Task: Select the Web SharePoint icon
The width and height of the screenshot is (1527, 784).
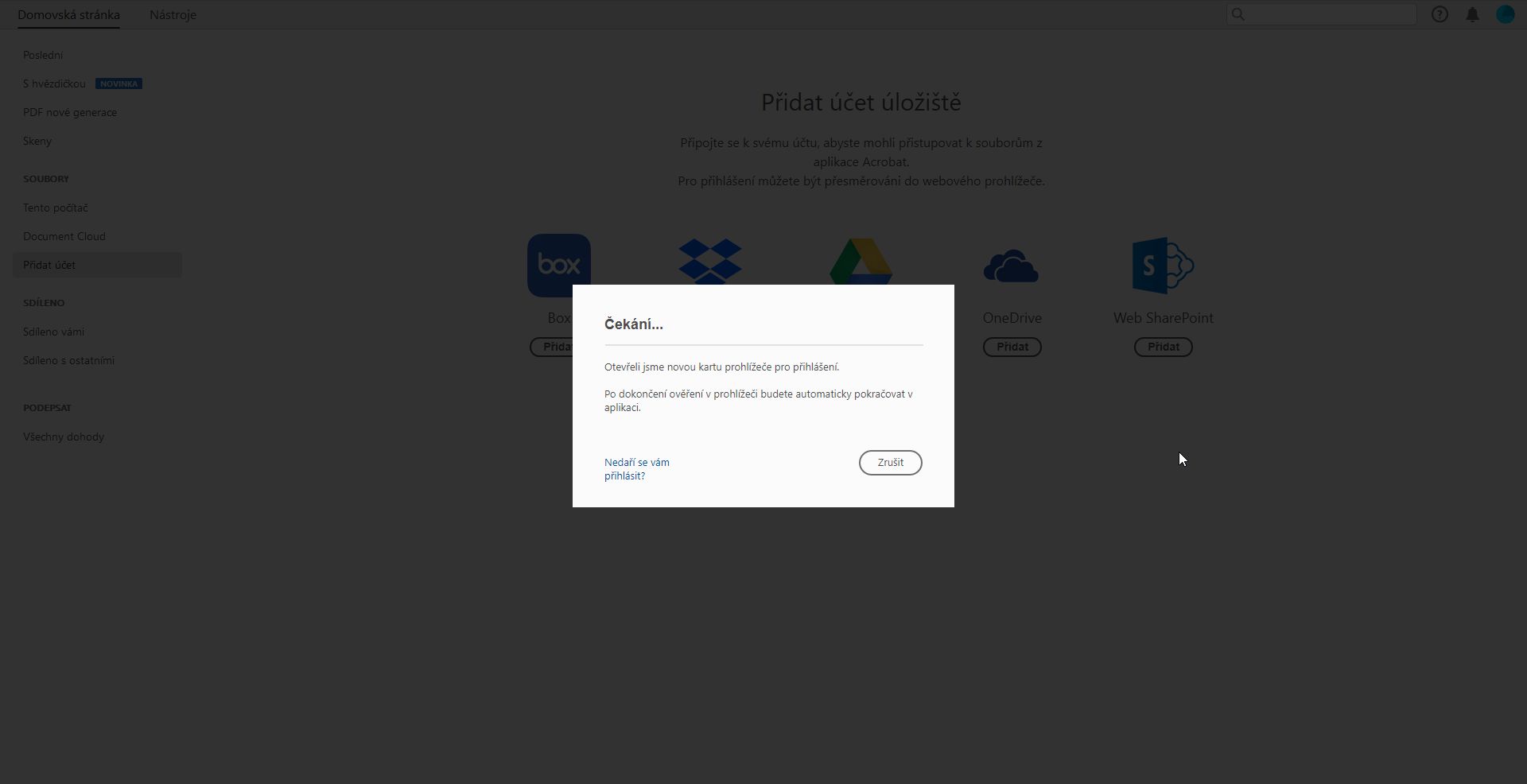Action: tap(1162, 265)
